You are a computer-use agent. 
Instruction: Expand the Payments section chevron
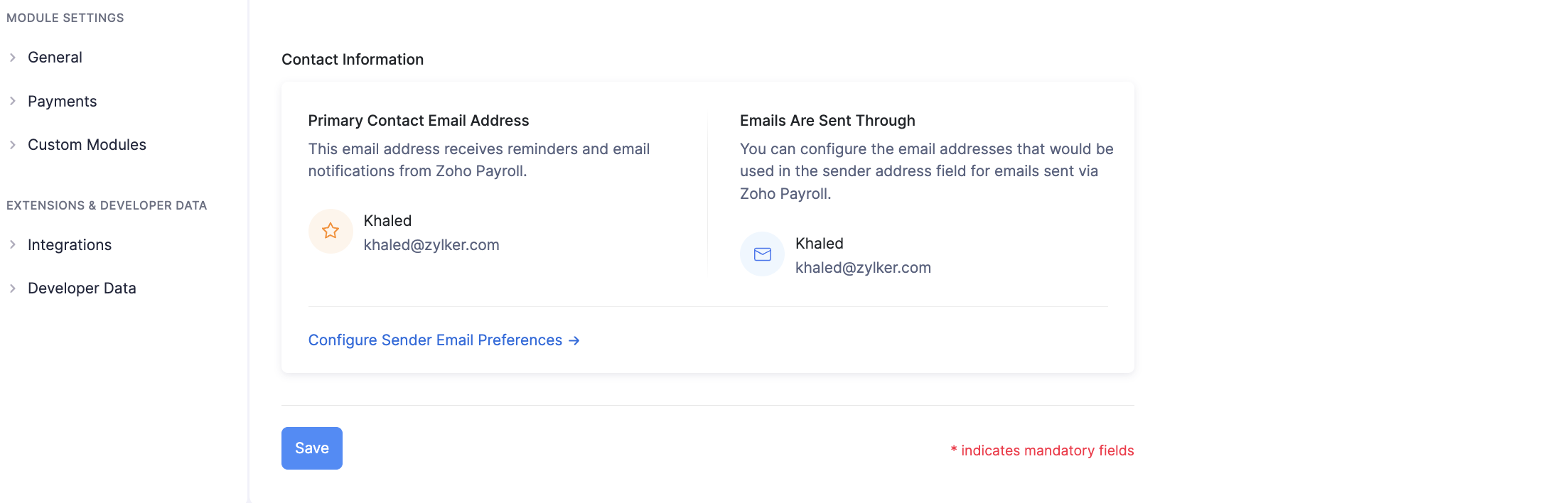coord(13,102)
